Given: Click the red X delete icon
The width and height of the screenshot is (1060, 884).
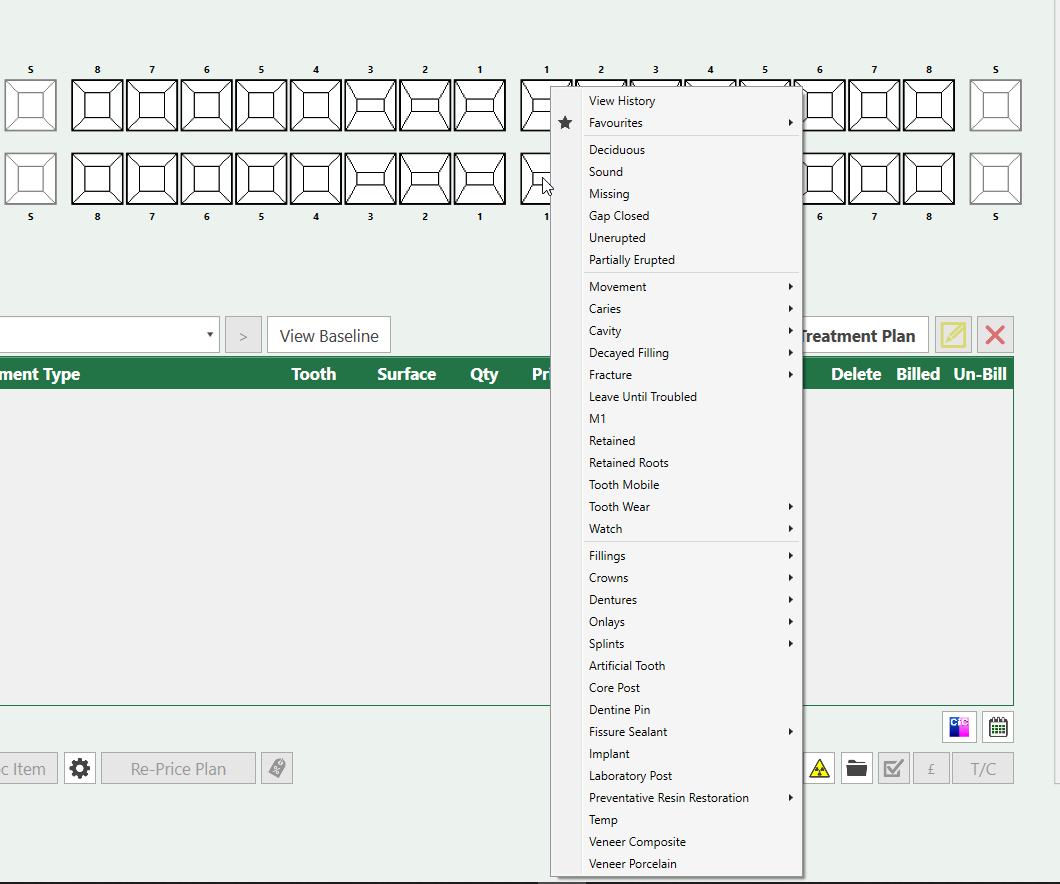Looking at the screenshot, I should point(994,335).
